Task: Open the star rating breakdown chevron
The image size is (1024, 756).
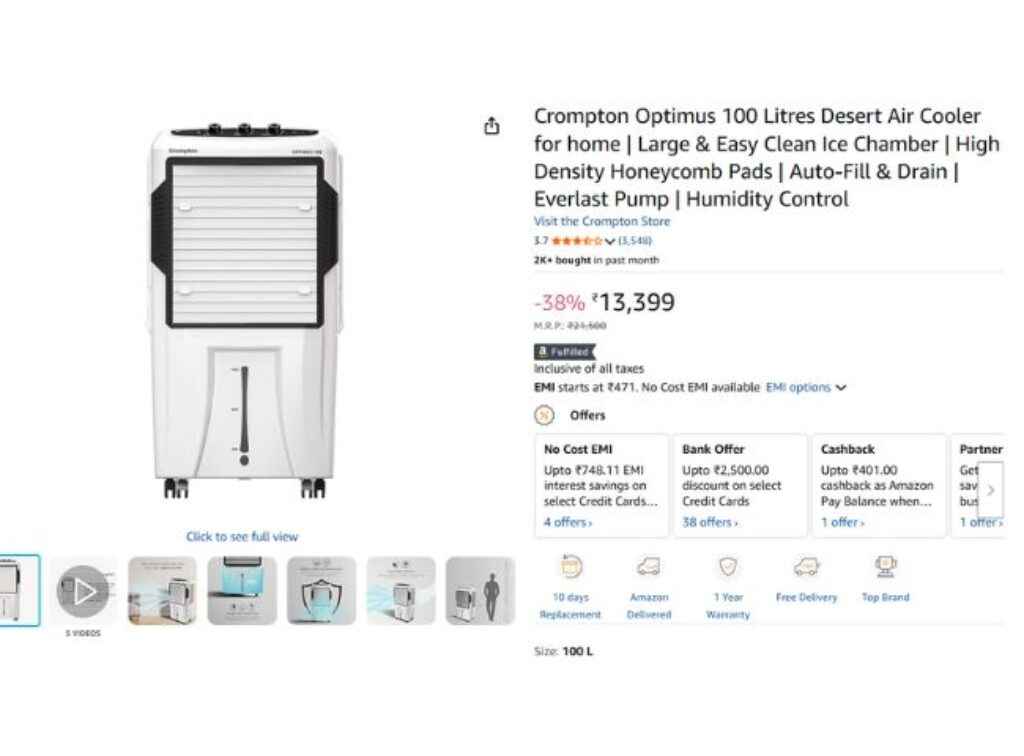Action: click(610, 241)
